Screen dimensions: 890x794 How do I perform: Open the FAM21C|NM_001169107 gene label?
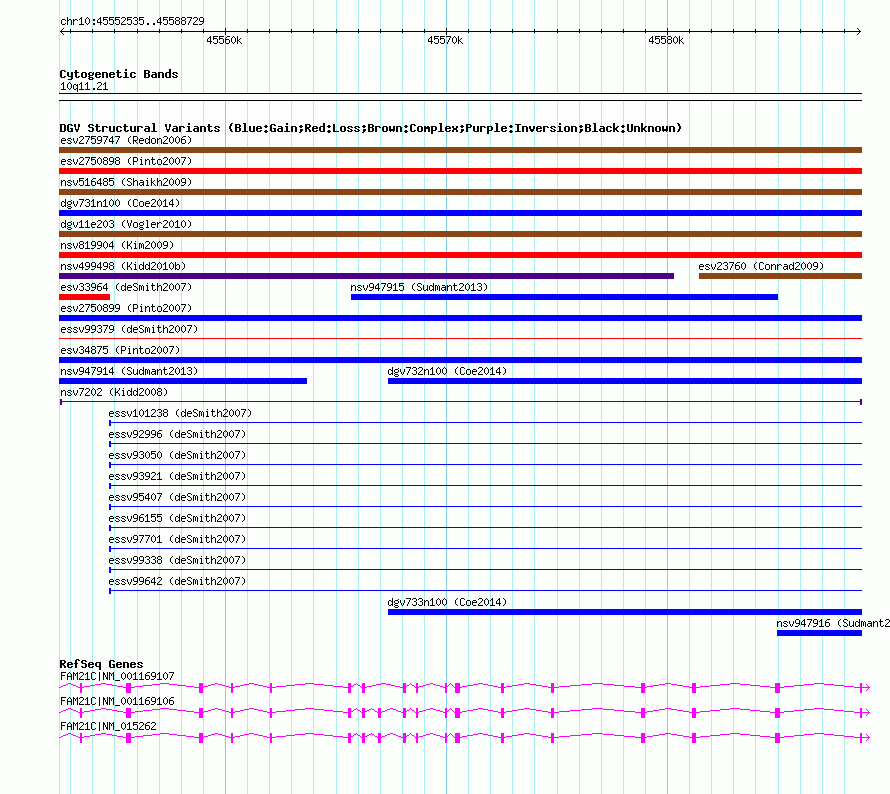click(x=117, y=677)
